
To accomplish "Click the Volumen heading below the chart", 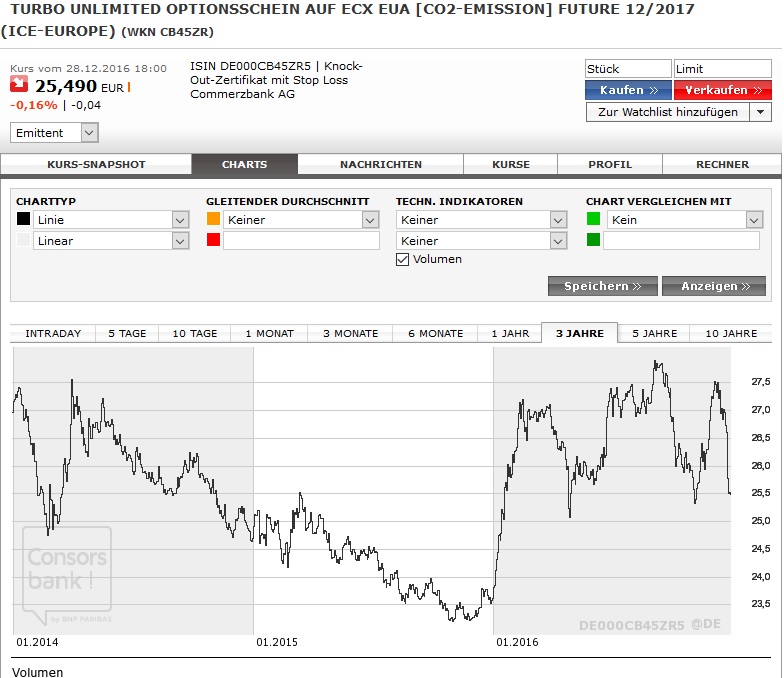I will tap(38, 672).
